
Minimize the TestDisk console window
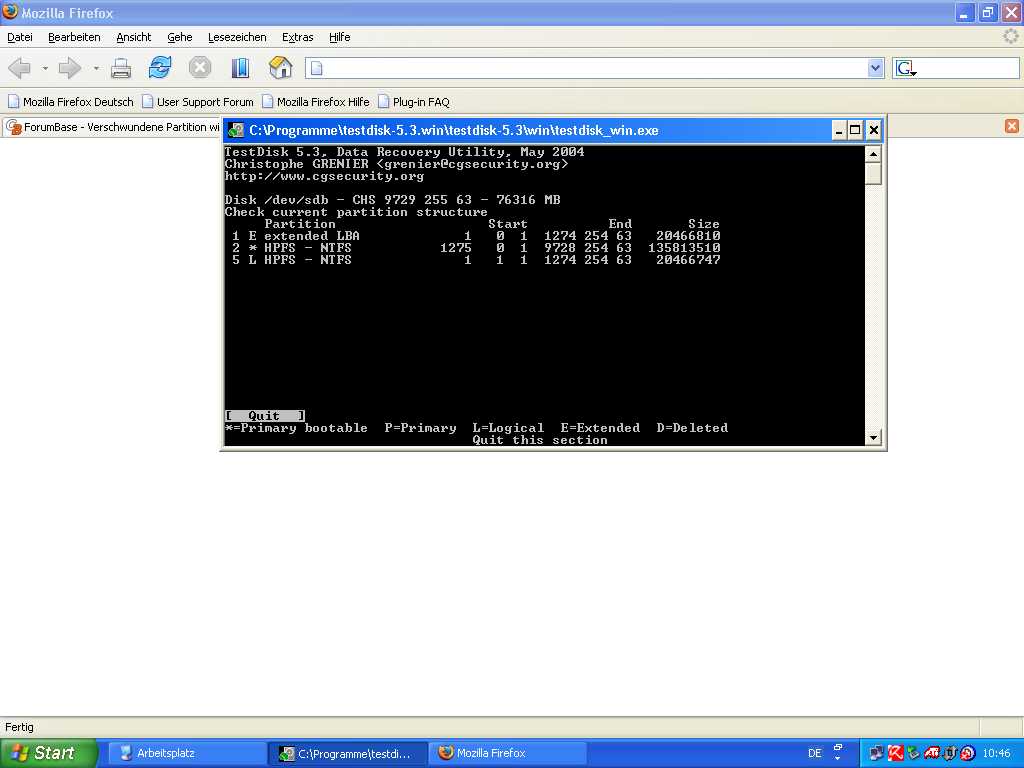[x=839, y=130]
